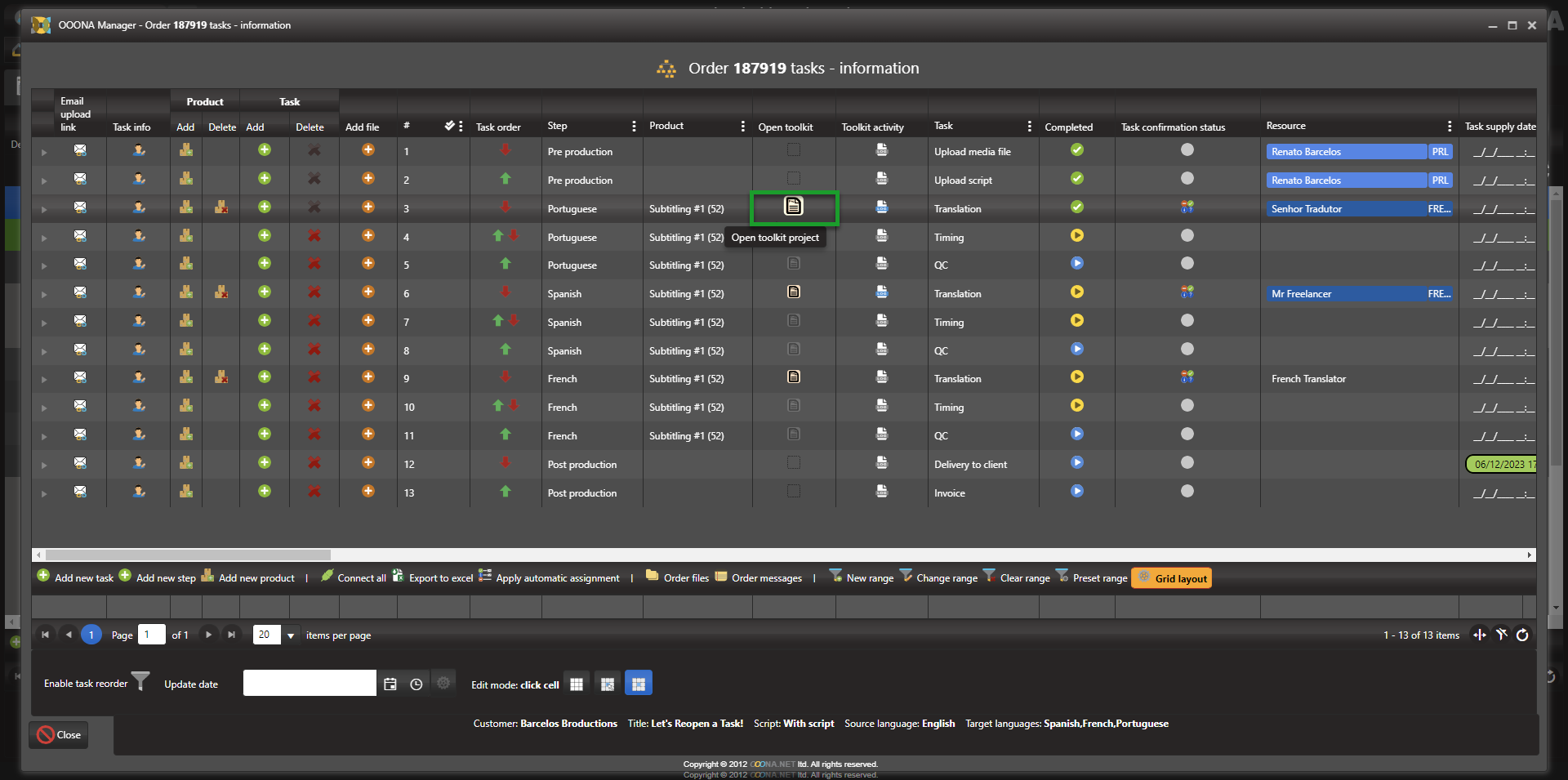This screenshot has height=780, width=1568.
Task: Open toolkit activity for Spanish translation row
Action: 881,292
